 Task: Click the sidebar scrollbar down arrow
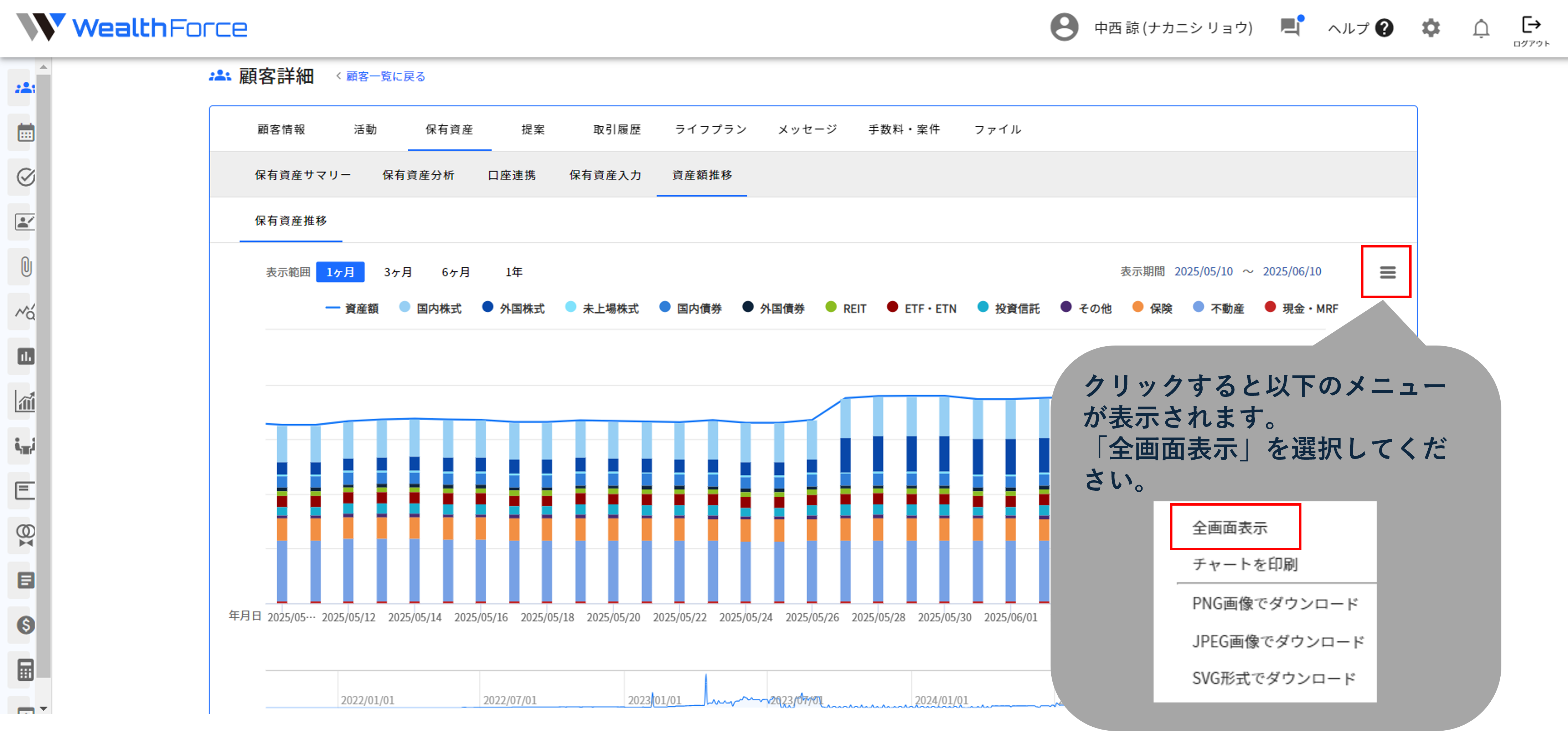(x=43, y=709)
